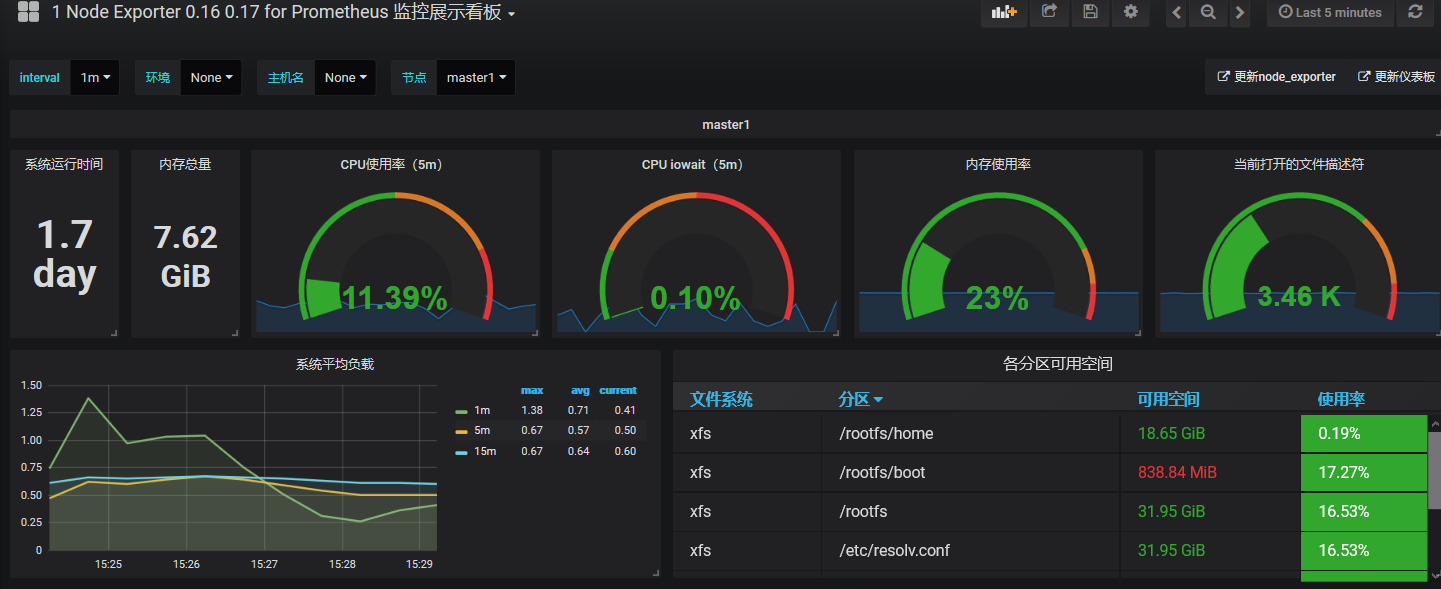The width and height of the screenshot is (1441, 589).
Task: Collapse the master1 row header
Action: pyautogui.click(x=726, y=125)
